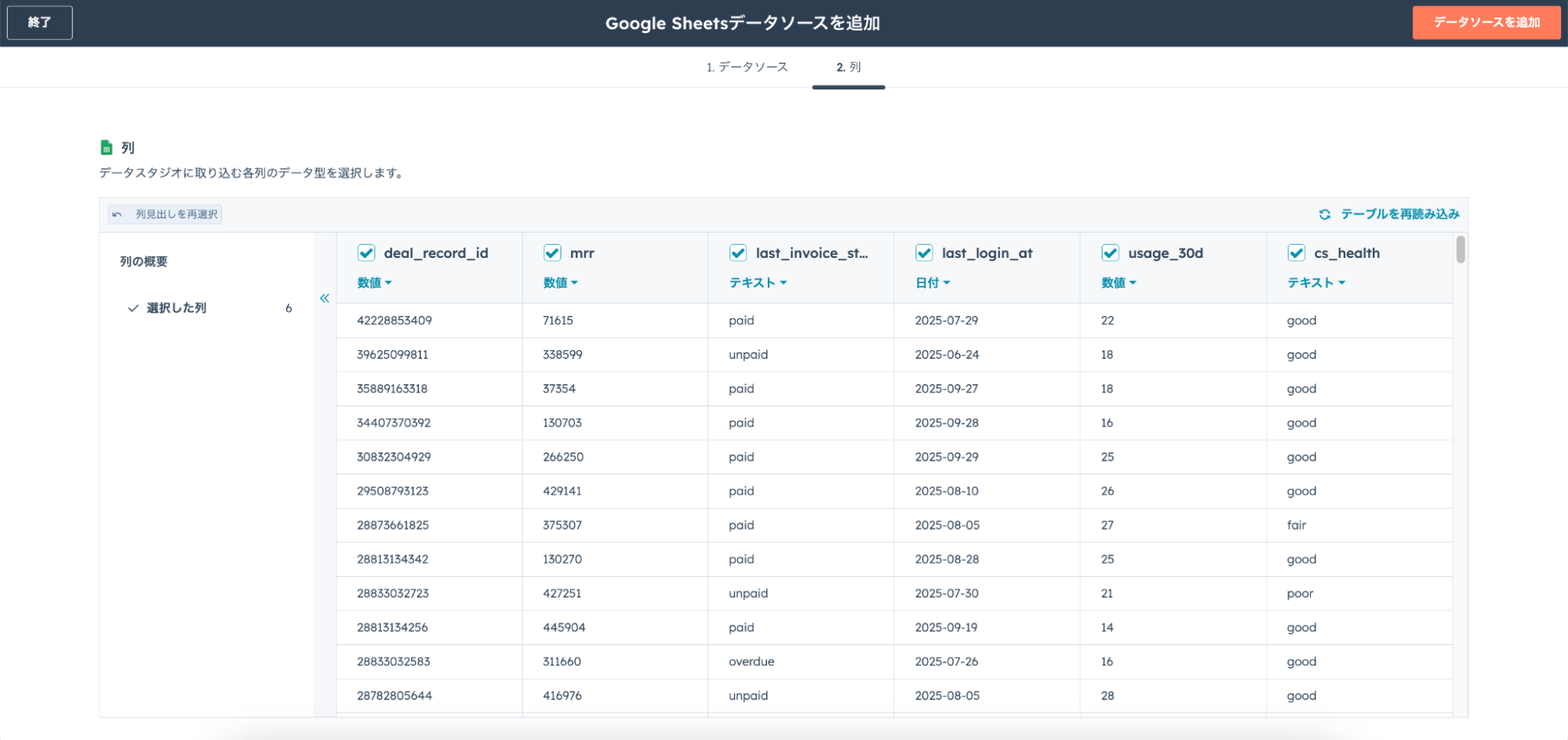Toggle the cs_health column checkbox
Image resolution: width=1568 pixels, height=740 pixels.
tap(1296, 252)
